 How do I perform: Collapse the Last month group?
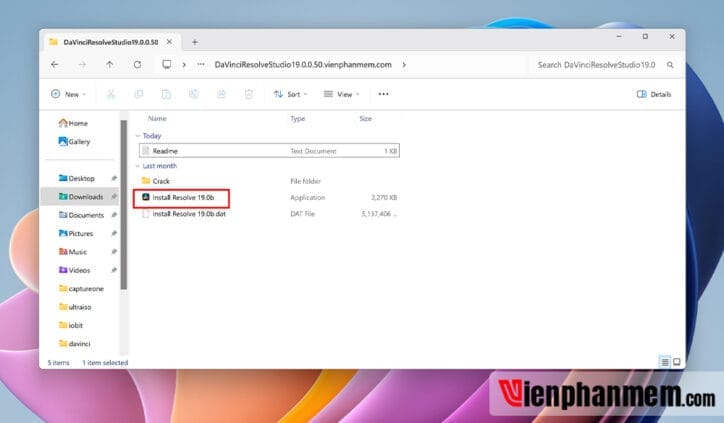tap(138, 166)
